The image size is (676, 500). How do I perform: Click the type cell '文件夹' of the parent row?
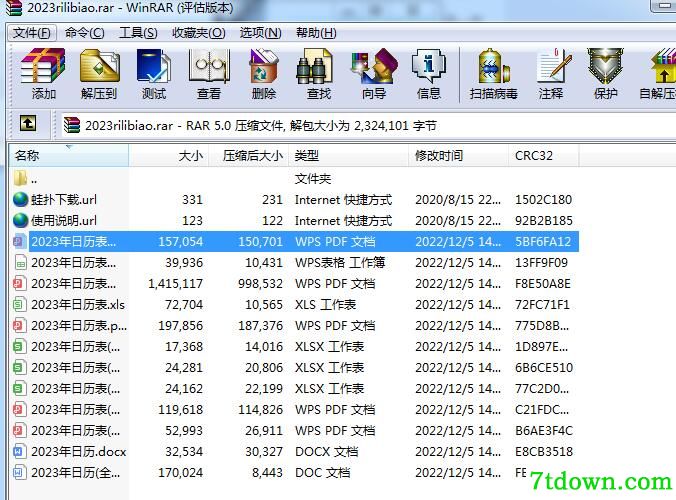[313, 178]
